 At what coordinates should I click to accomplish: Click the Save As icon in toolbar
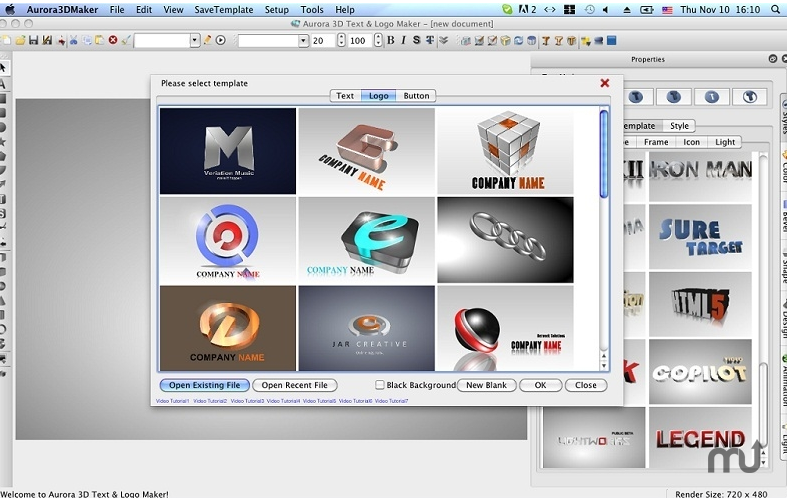pos(47,41)
